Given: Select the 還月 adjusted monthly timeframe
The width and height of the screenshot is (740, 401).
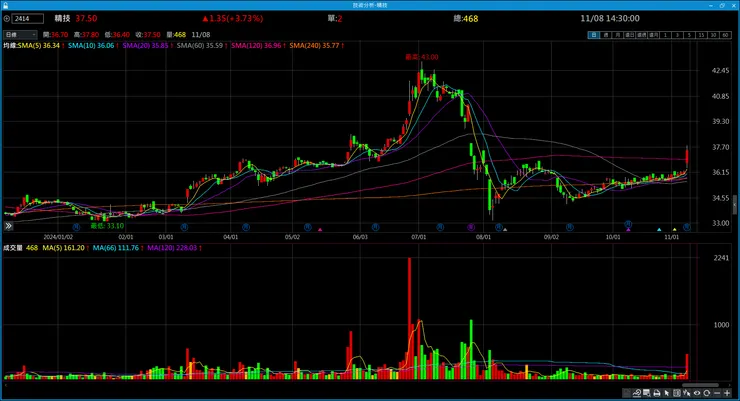Looking at the screenshot, I should coord(654,35).
